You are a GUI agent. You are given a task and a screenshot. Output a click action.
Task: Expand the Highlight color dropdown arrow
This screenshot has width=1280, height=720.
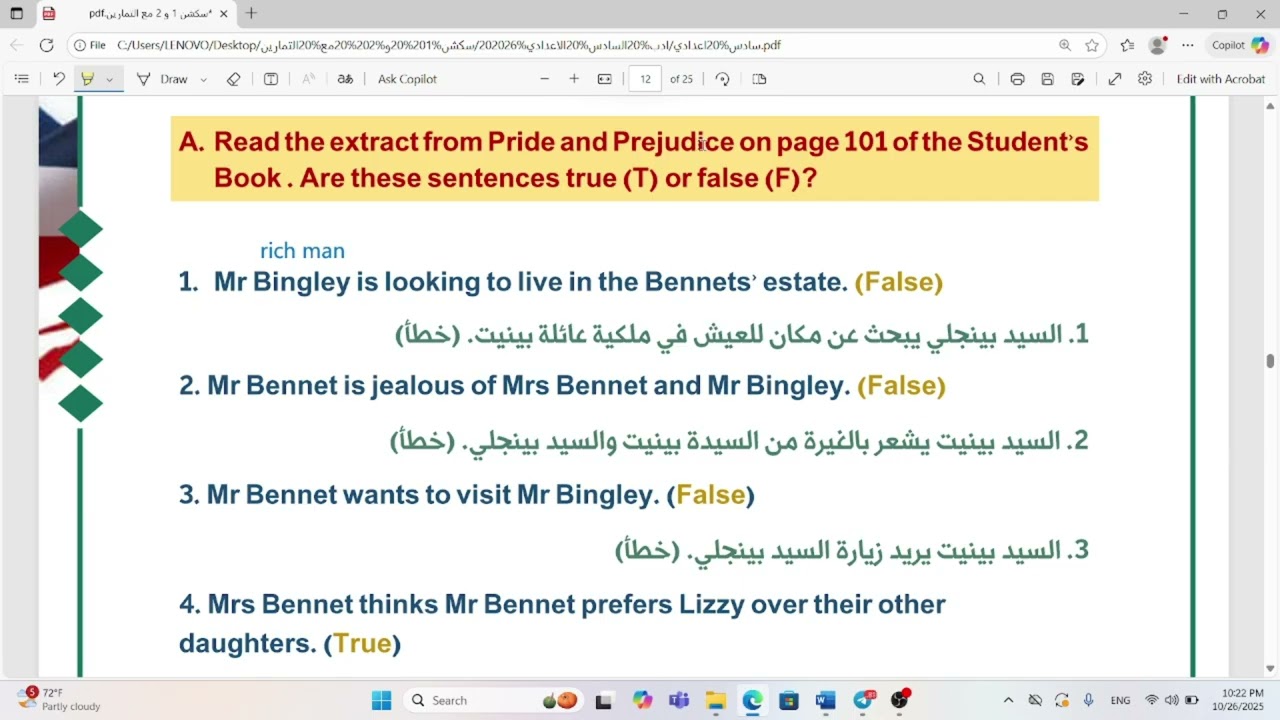point(110,79)
